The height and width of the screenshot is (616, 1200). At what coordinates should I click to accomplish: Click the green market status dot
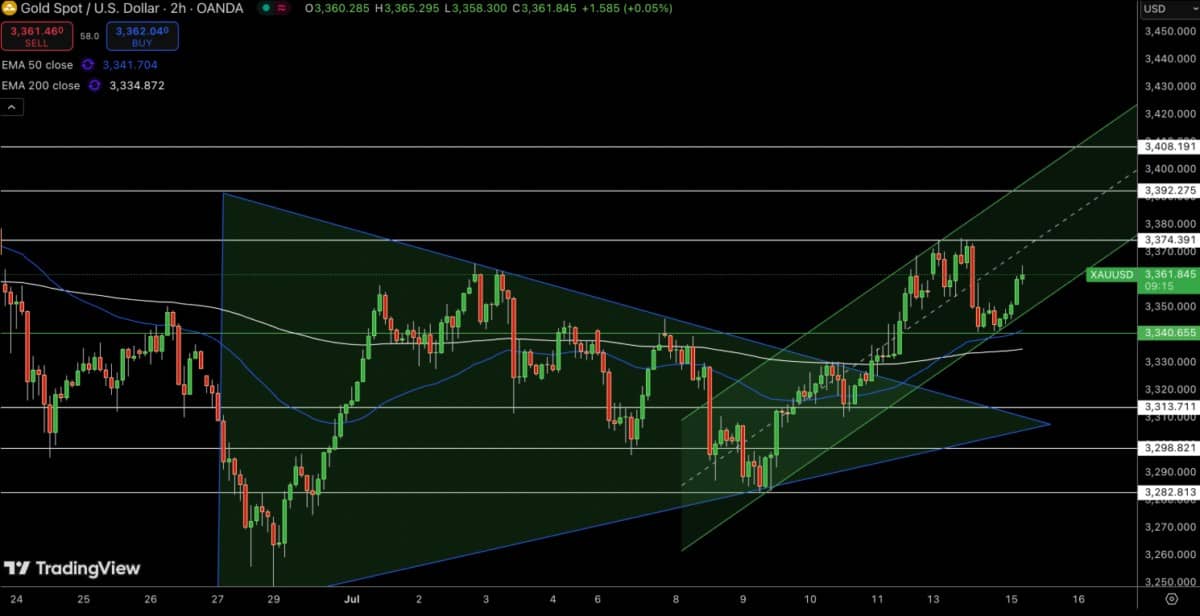point(264,8)
